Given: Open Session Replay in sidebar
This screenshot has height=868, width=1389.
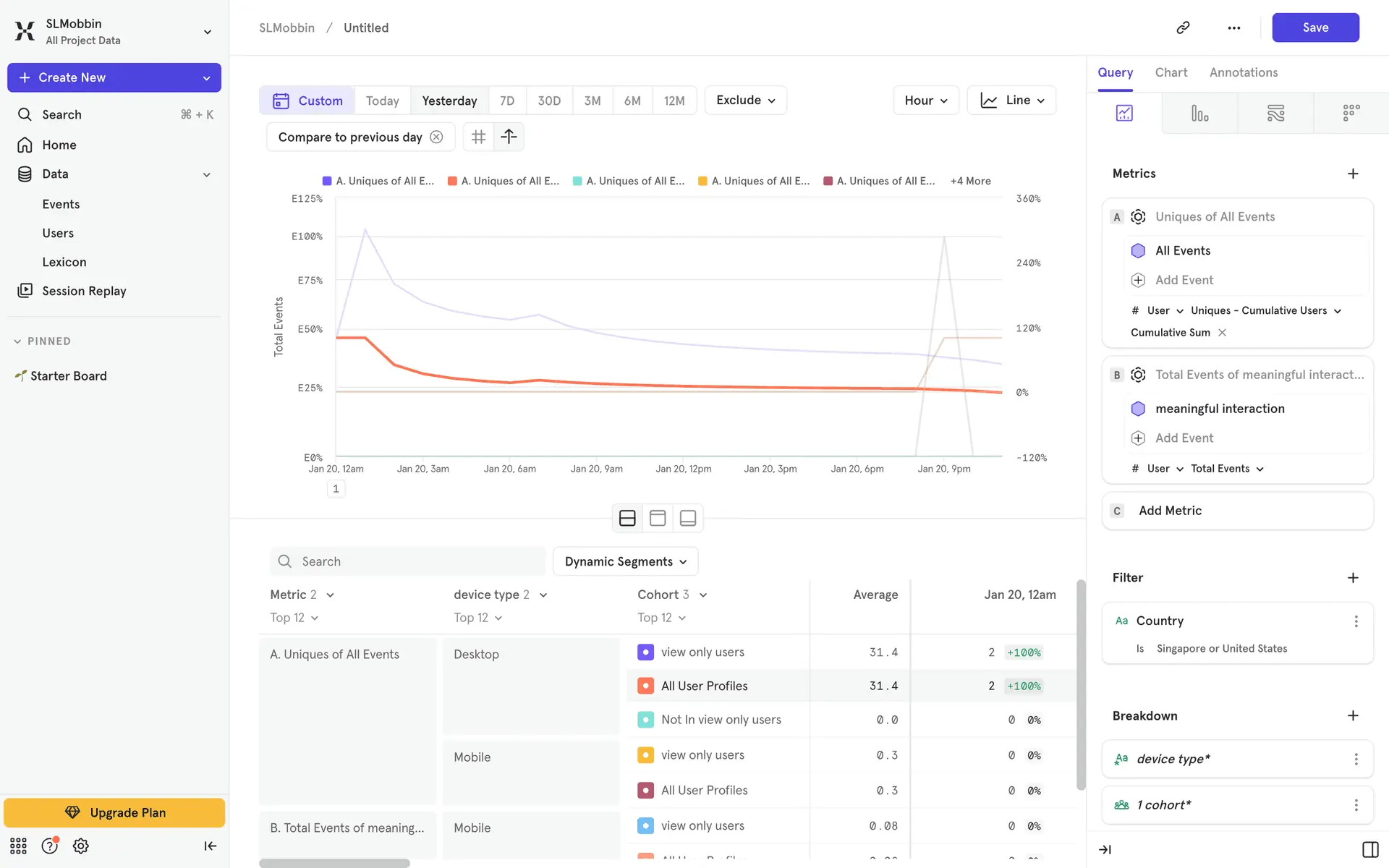Looking at the screenshot, I should click(84, 291).
